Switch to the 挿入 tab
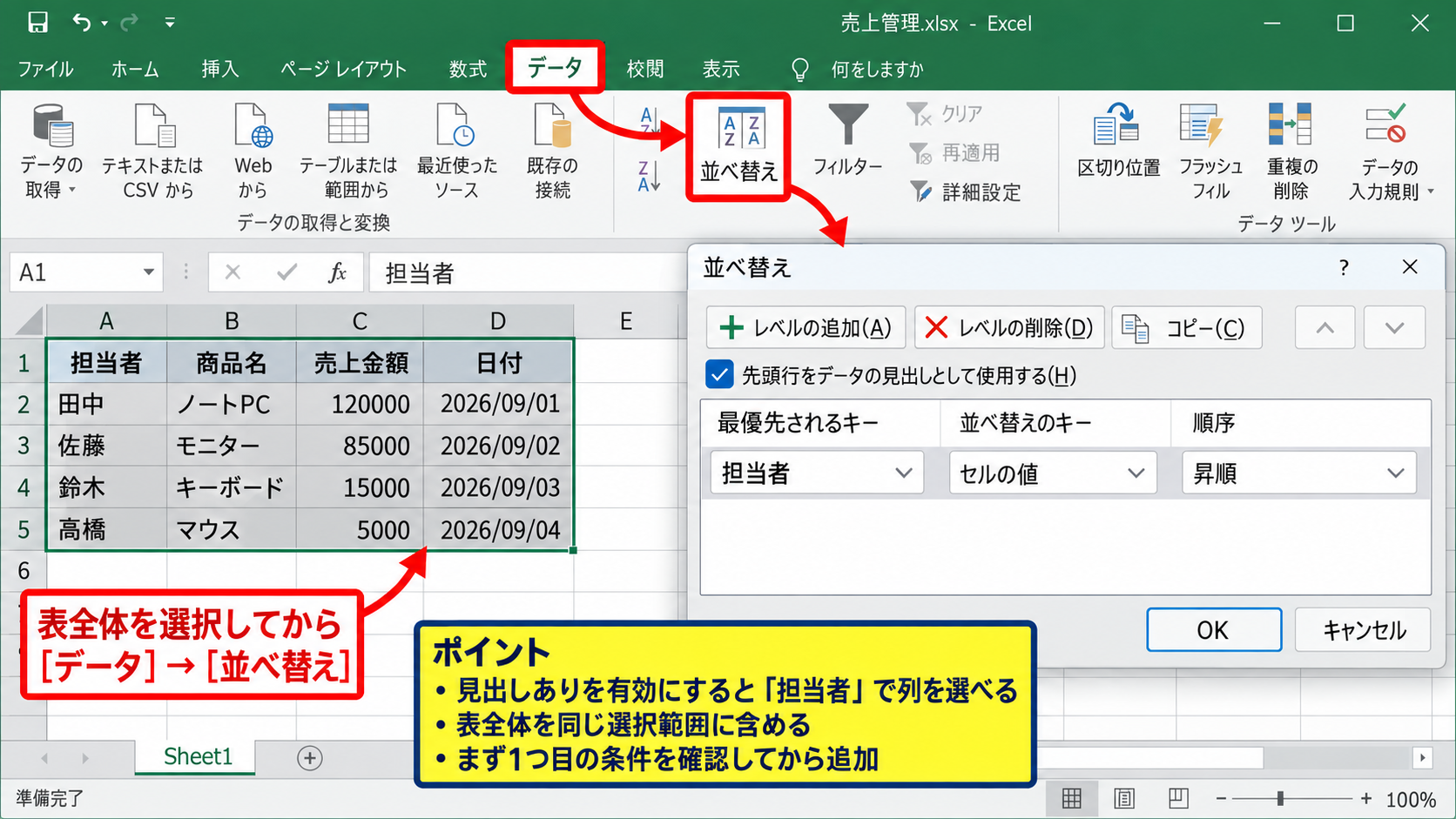Viewport: 1456px width, 819px height. [x=220, y=69]
